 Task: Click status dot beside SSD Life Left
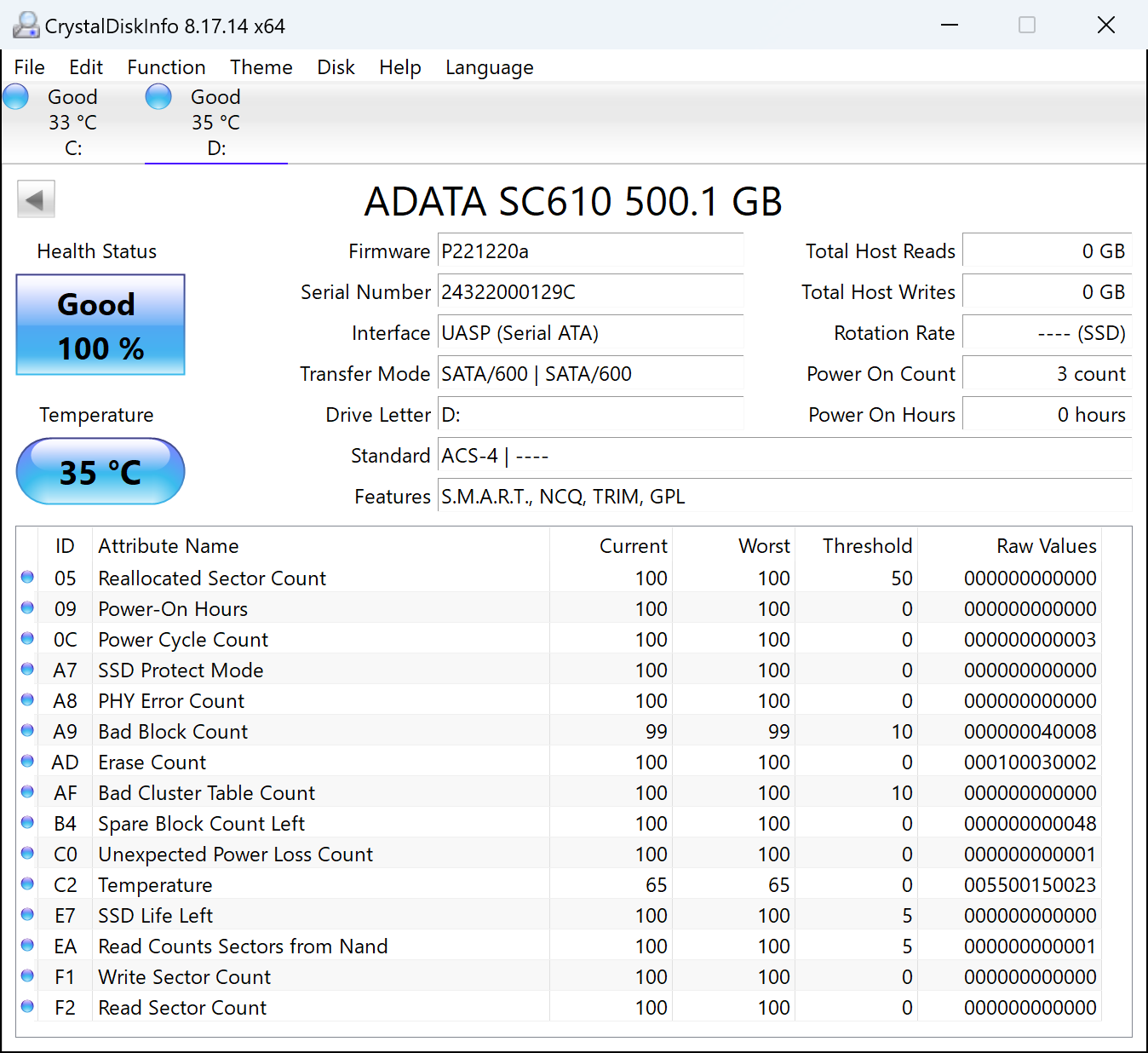(x=27, y=915)
